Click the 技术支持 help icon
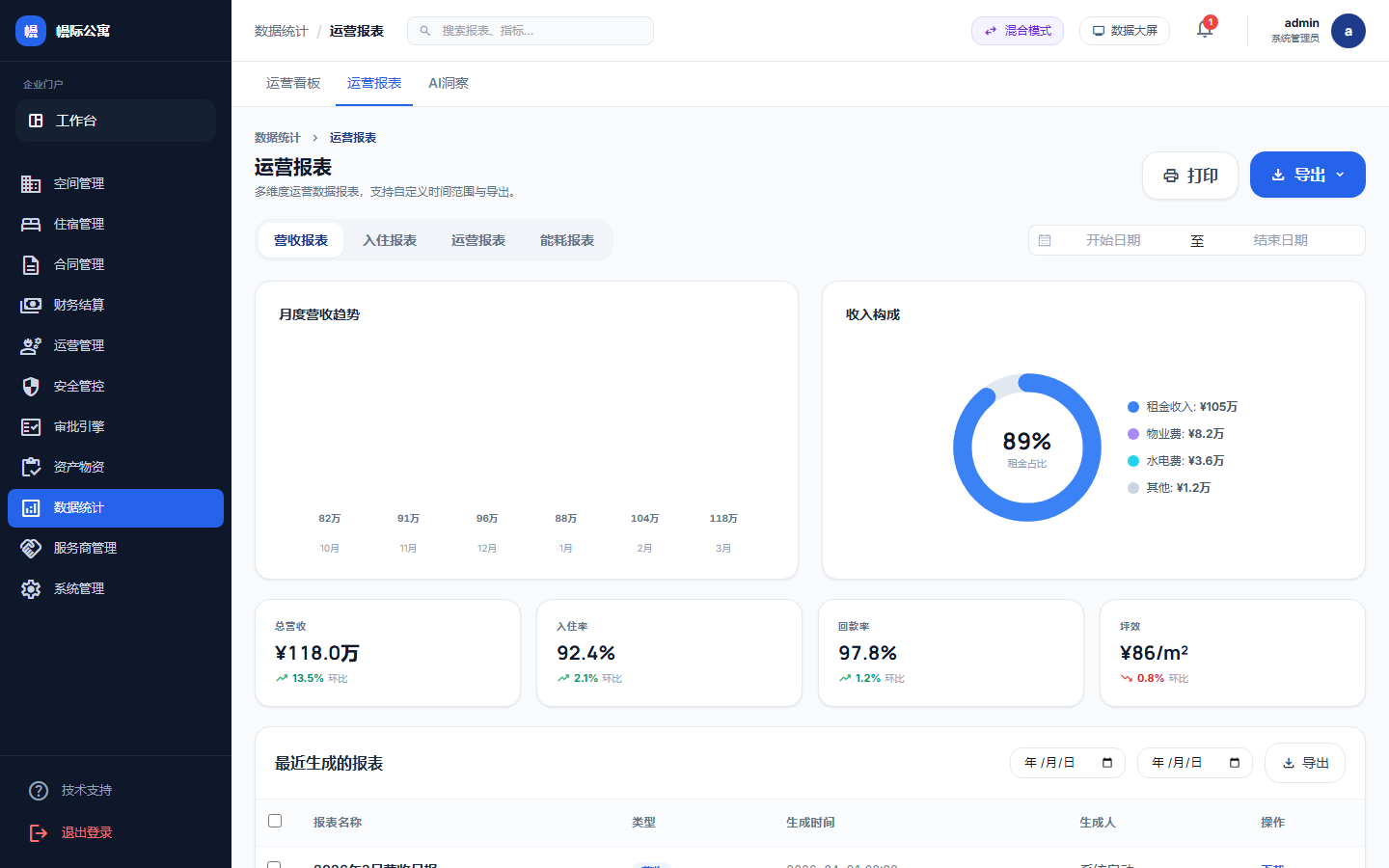Viewport: 1389px width, 868px height. pos(38,790)
